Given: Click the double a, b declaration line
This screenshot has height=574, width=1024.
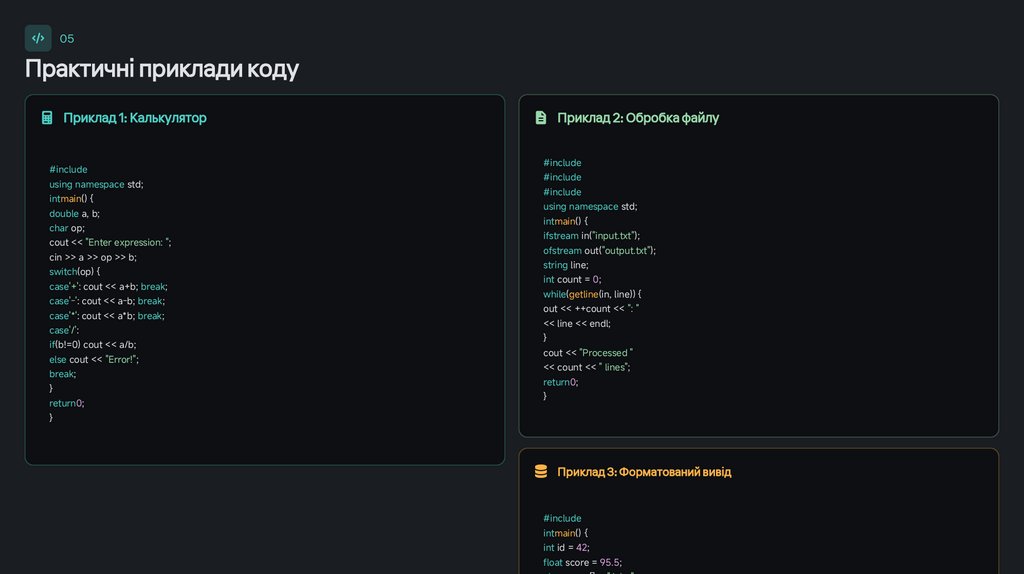Looking at the screenshot, I should click(x=74, y=213).
